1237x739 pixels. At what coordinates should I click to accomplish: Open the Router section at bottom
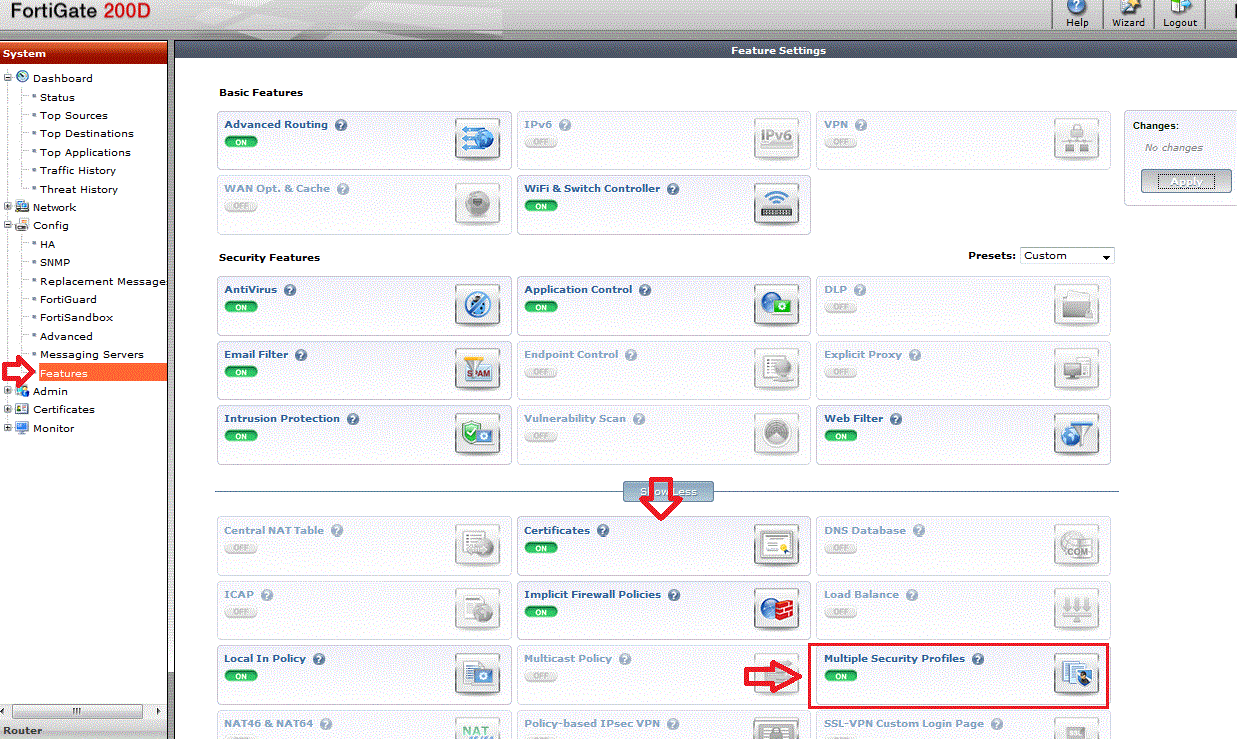pyautogui.click(x=83, y=730)
